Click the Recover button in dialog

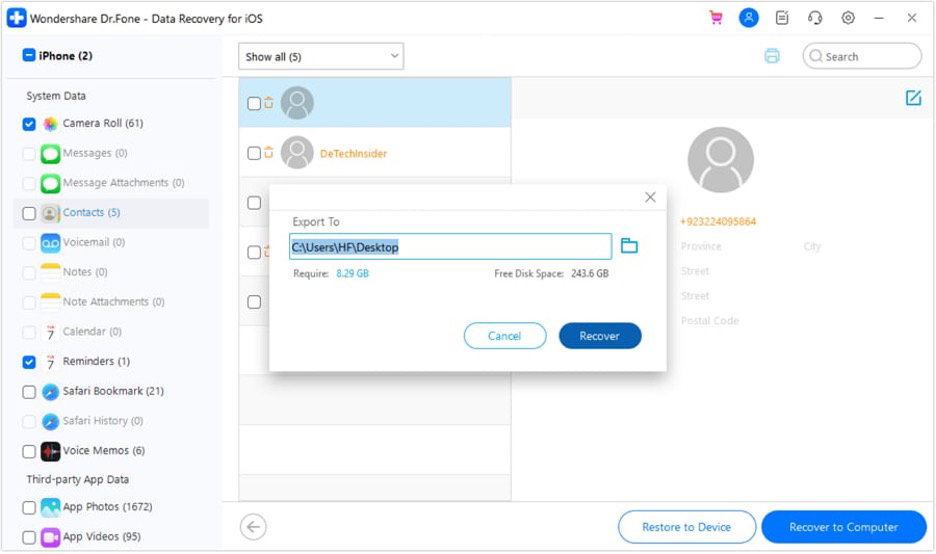(x=600, y=336)
